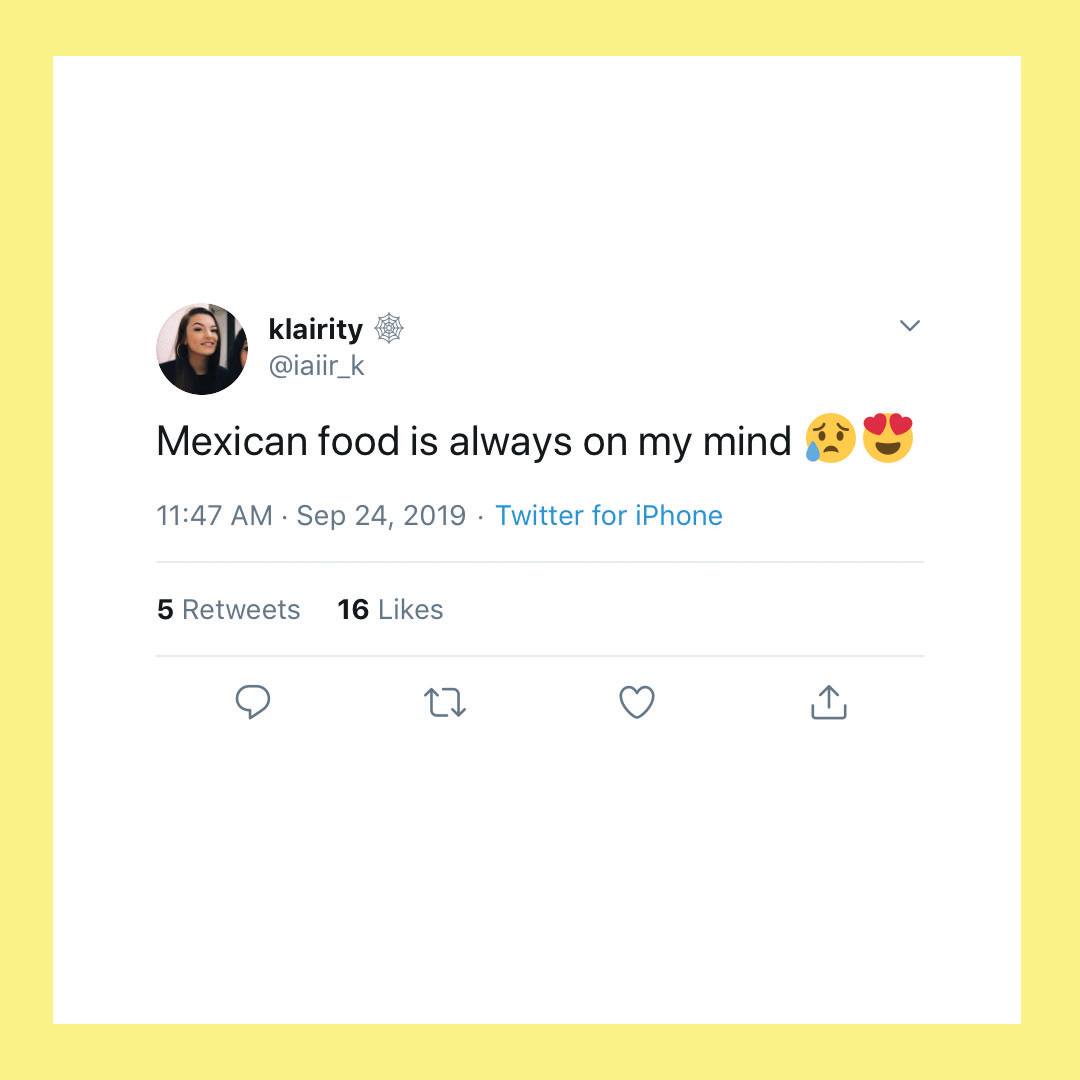Retweet this post using the arrows icon
Viewport: 1080px width, 1080px height.
pos(445,703)
